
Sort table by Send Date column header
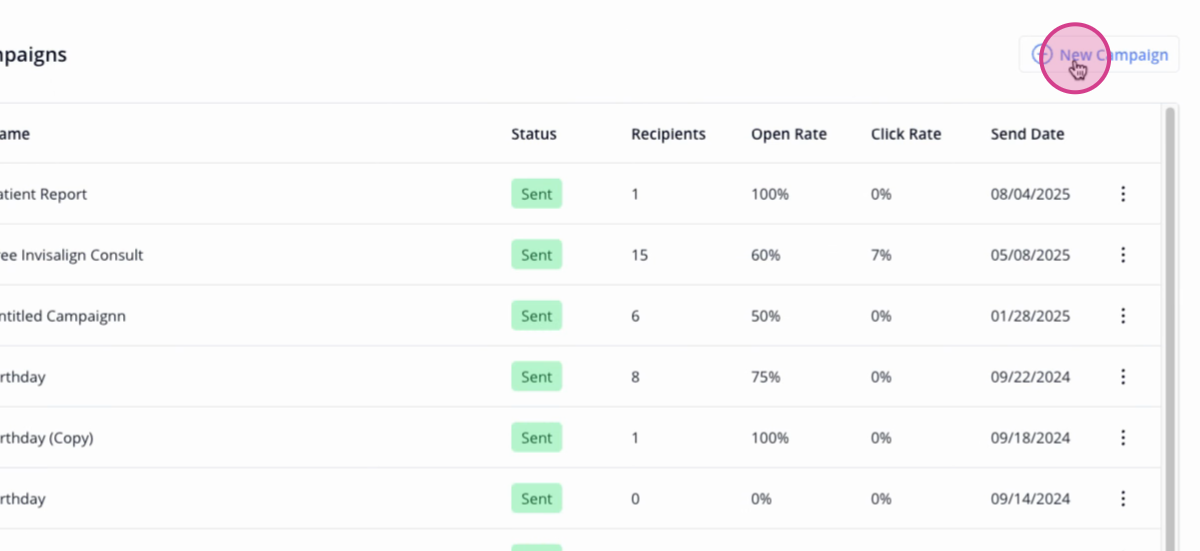click(x=1028, y=134)
